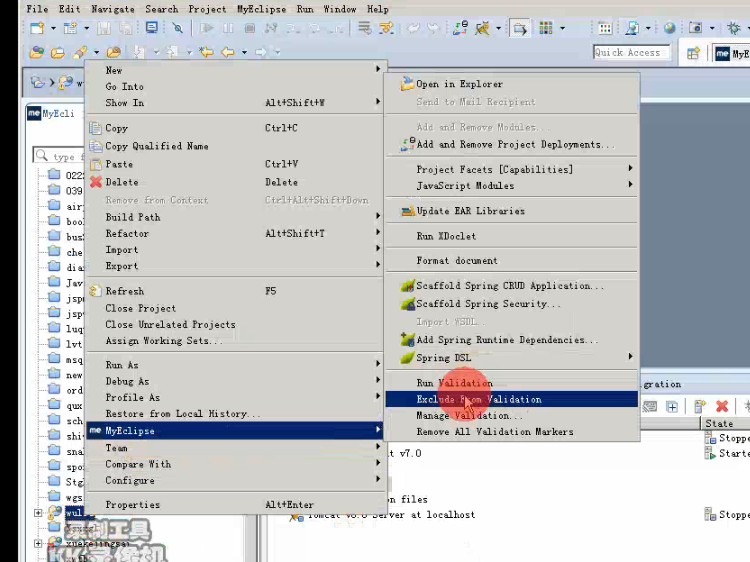Open the Navigate menu
750x562 pixels.
113,9
